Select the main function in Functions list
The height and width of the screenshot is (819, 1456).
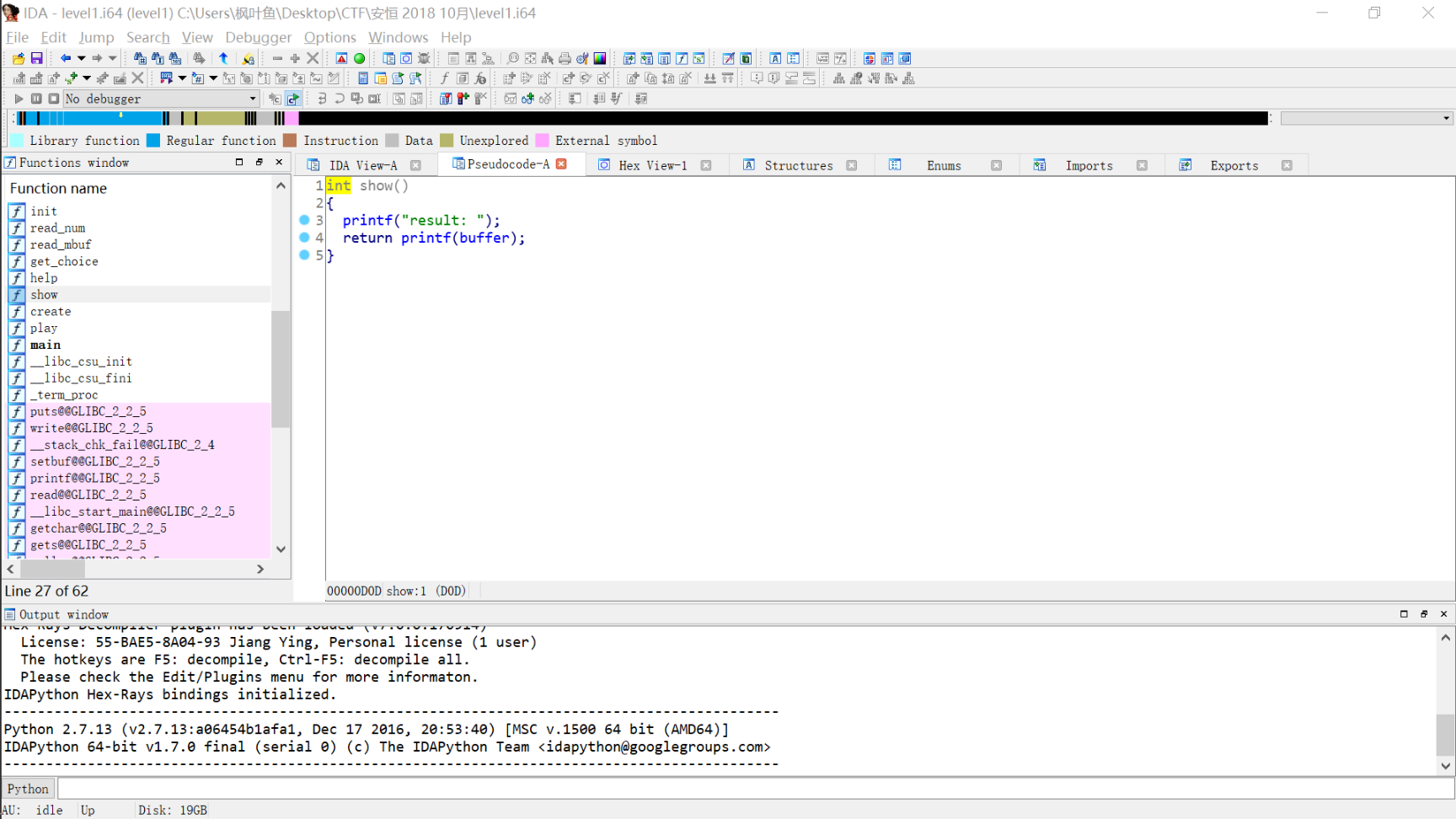click(45, 345)
